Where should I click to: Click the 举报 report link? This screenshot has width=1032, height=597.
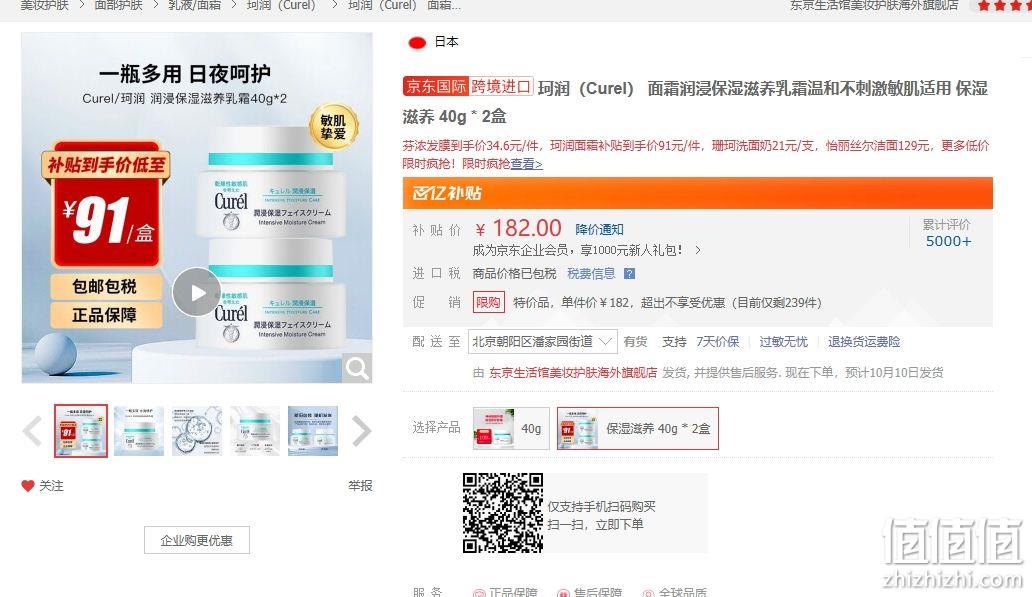pyautogui.click(x=360, y=486)
